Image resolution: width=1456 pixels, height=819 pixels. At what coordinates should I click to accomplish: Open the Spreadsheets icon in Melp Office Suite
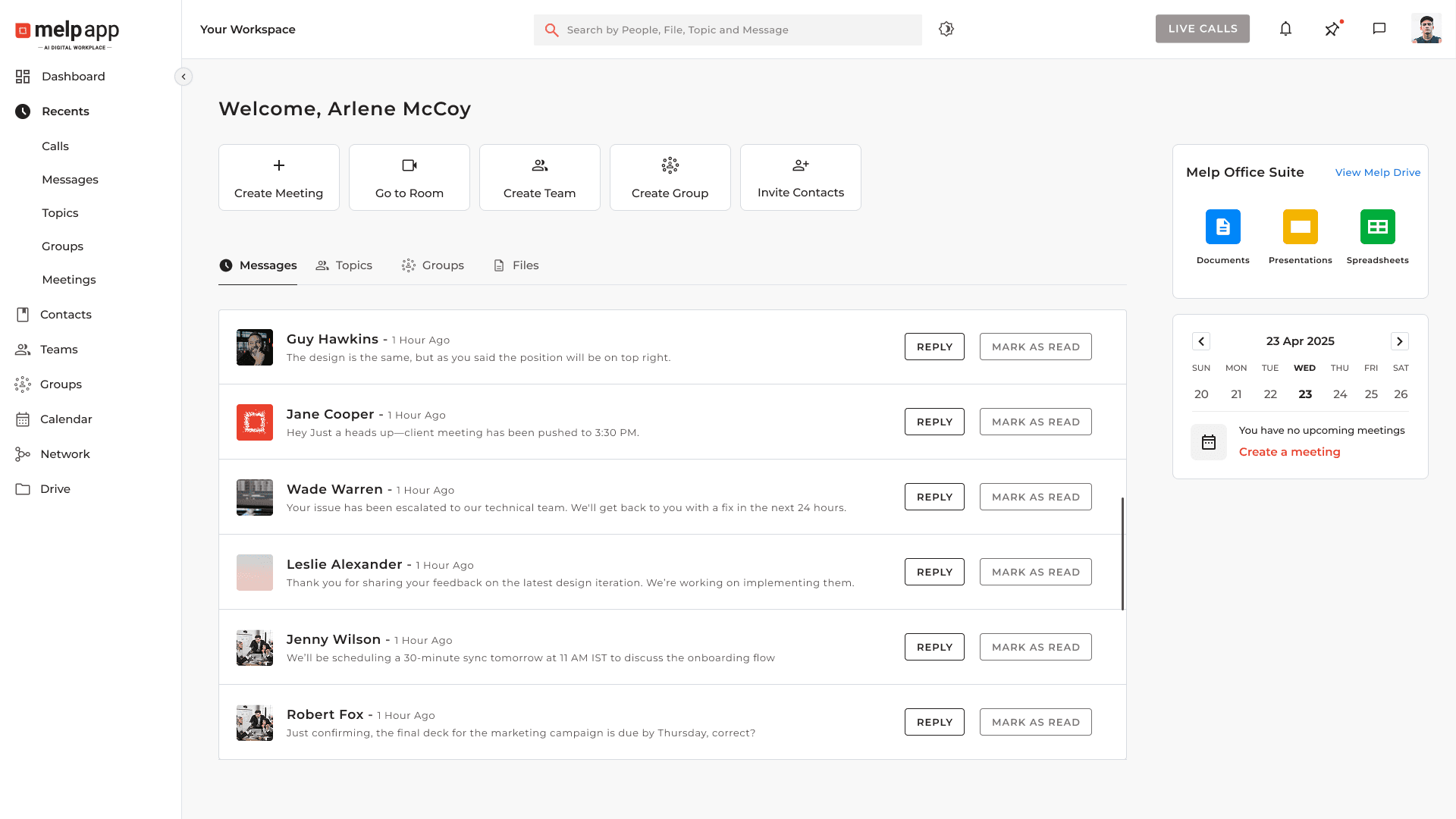point(1377,226)
